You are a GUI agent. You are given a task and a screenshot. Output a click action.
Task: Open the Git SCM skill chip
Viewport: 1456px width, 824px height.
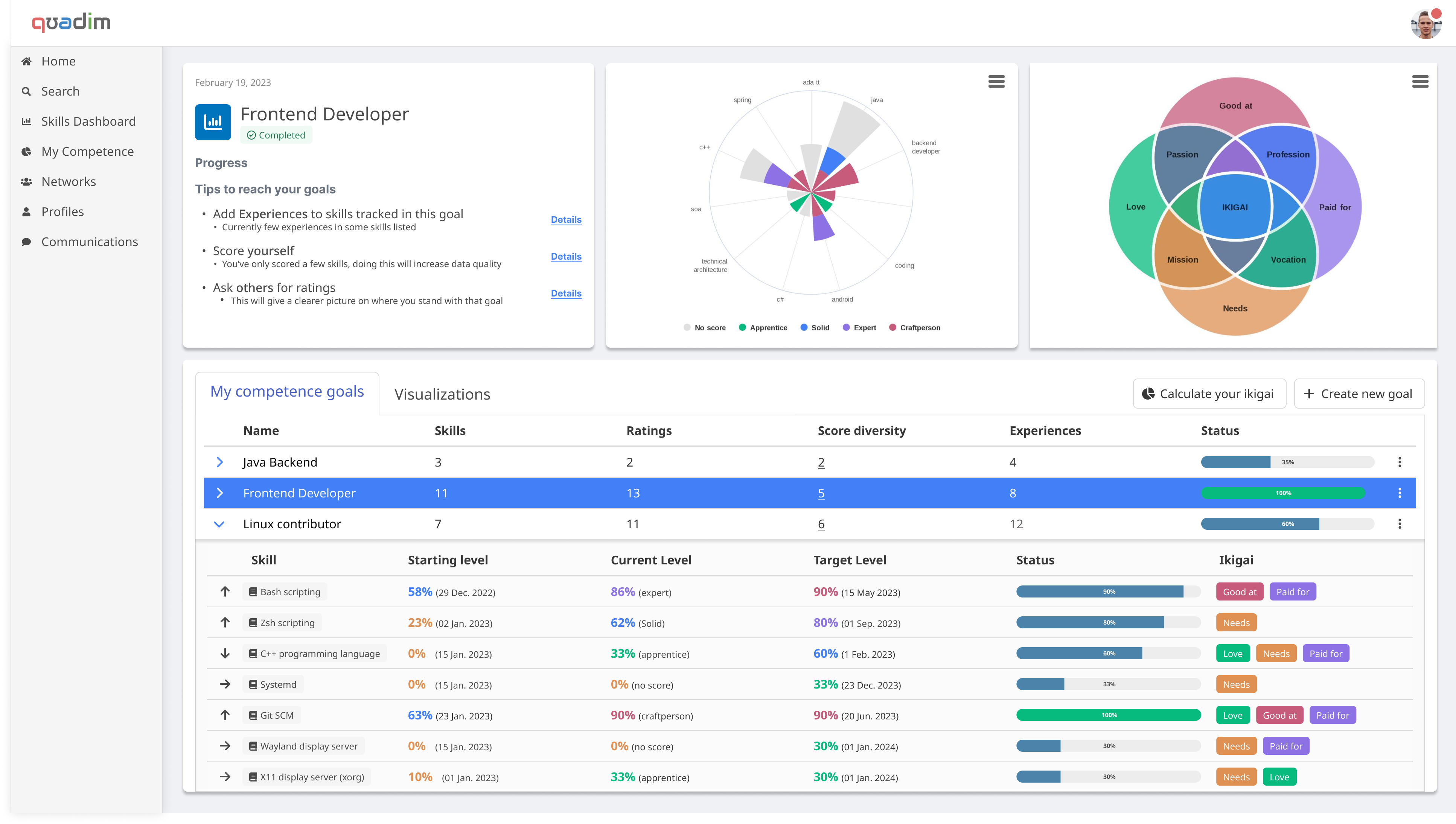pos(272,715)
